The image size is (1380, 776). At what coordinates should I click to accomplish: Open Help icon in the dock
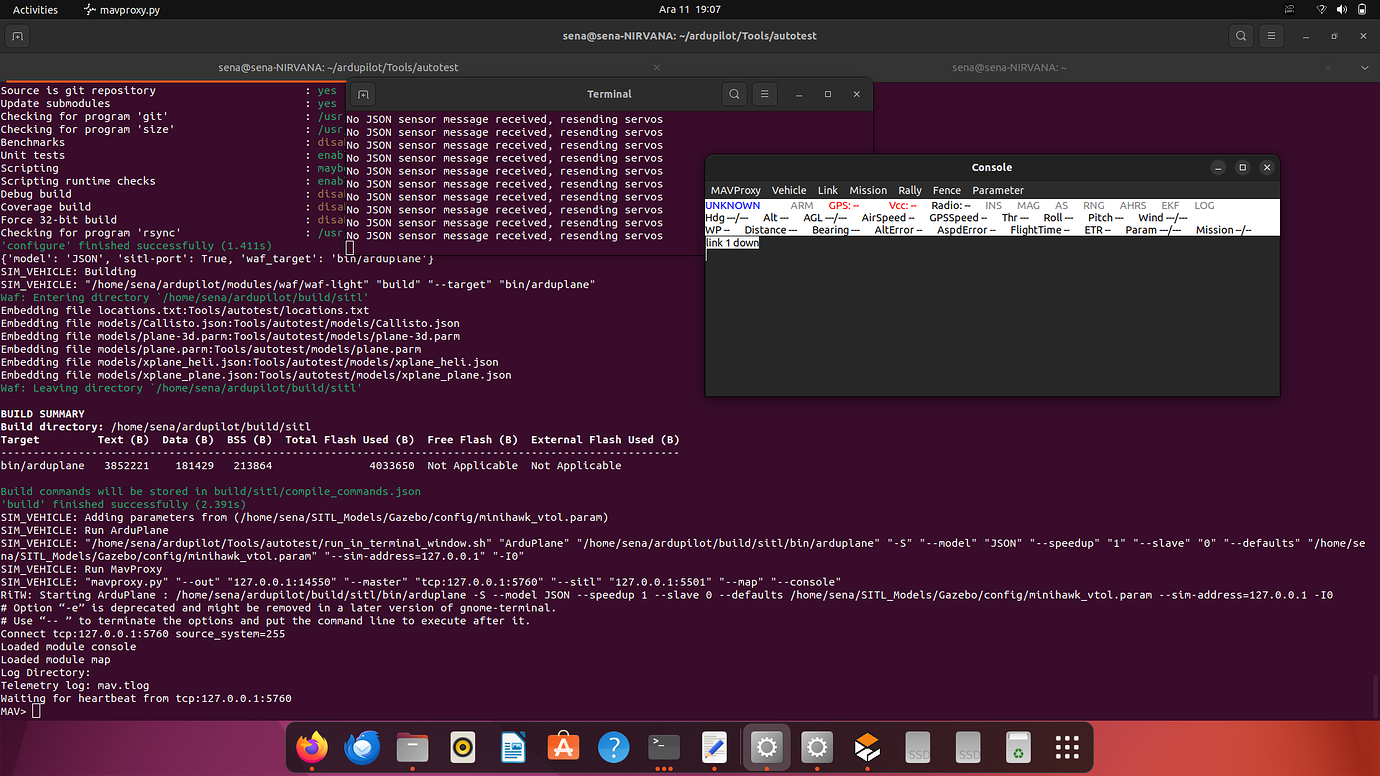pyautogui.click(x=613, y=747)
